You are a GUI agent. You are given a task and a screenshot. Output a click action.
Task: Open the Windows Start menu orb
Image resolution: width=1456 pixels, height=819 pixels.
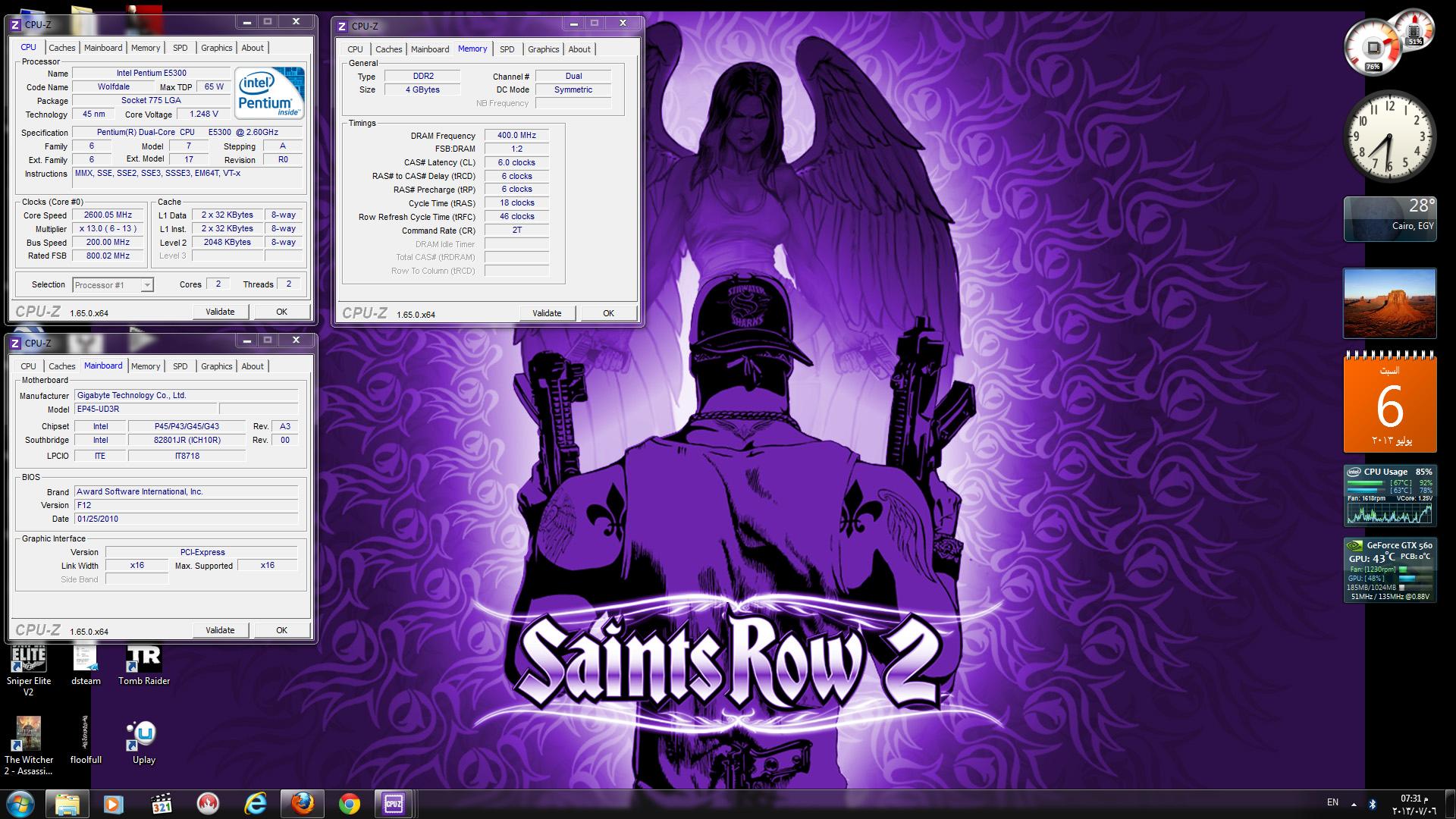20,804
